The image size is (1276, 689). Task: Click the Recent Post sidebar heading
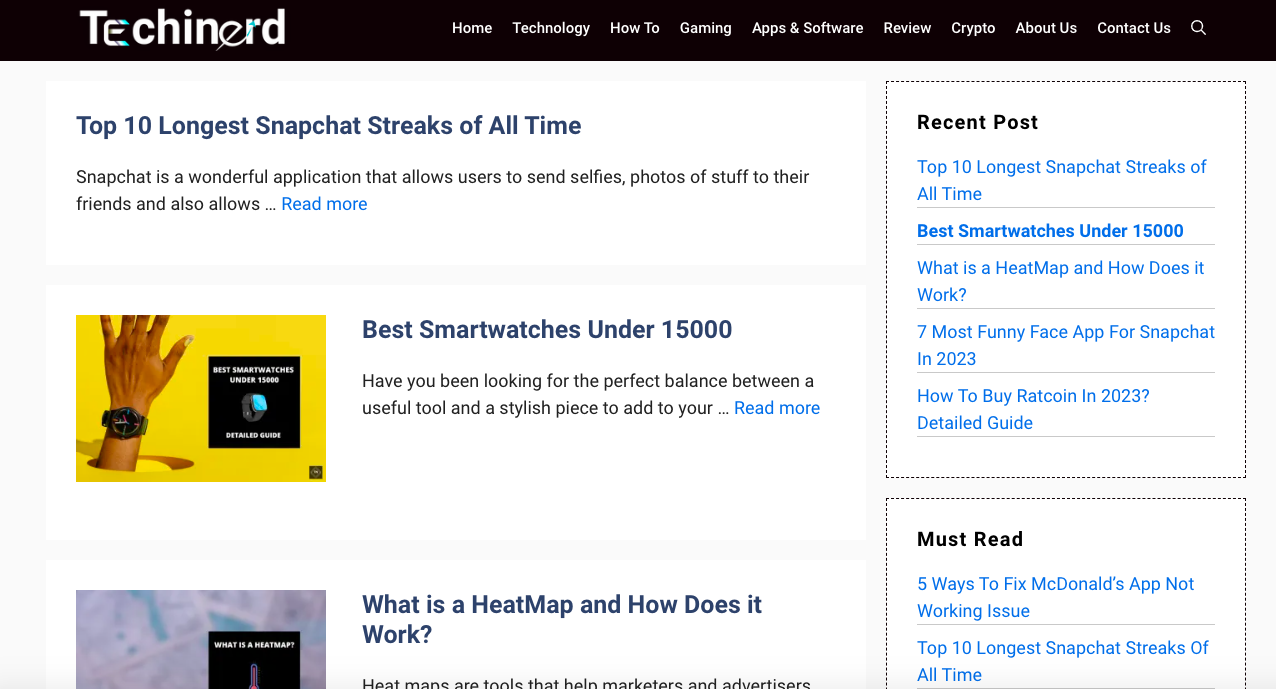tap(978, 122)
